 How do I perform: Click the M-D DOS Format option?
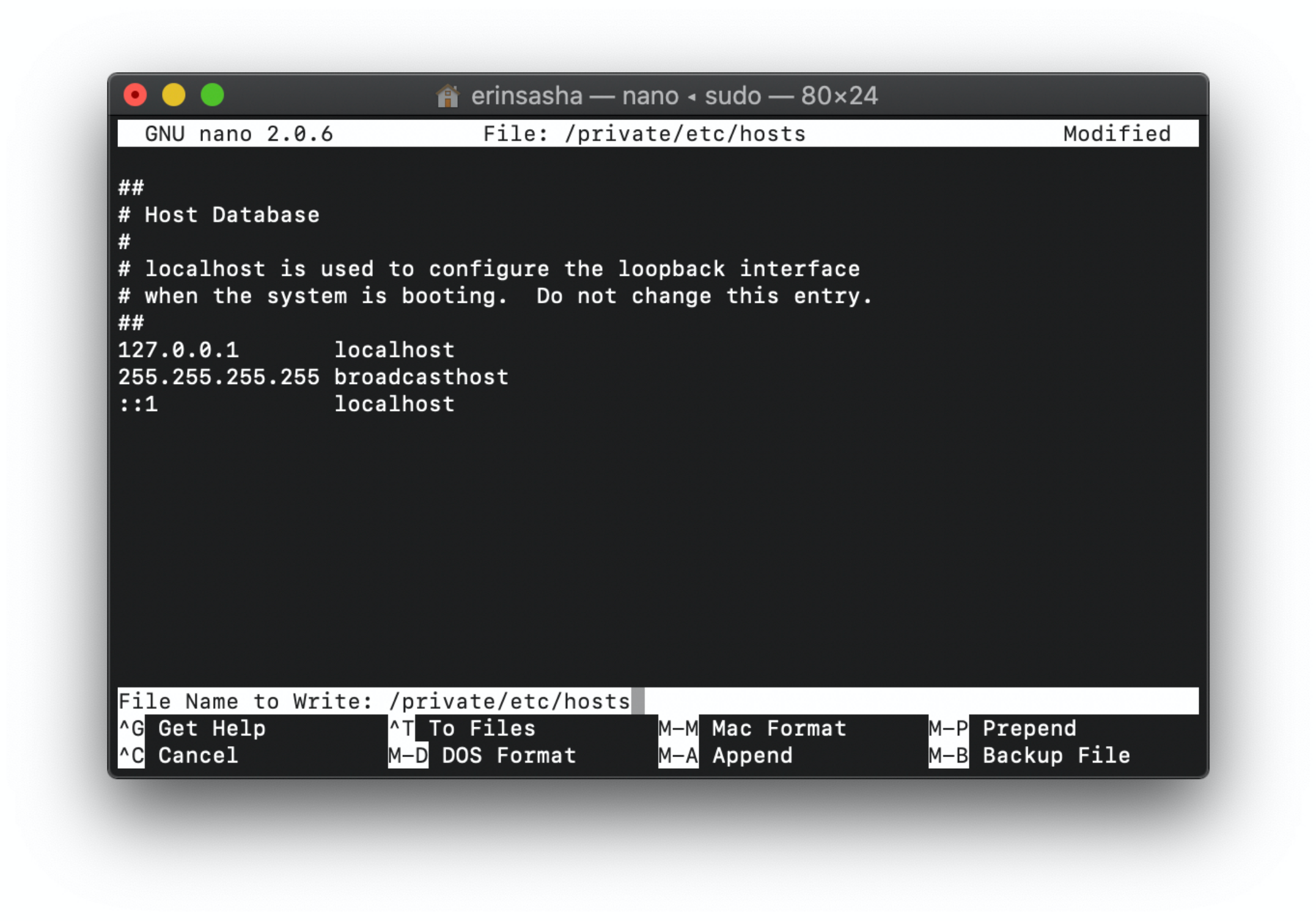click(x=482, y=755)
